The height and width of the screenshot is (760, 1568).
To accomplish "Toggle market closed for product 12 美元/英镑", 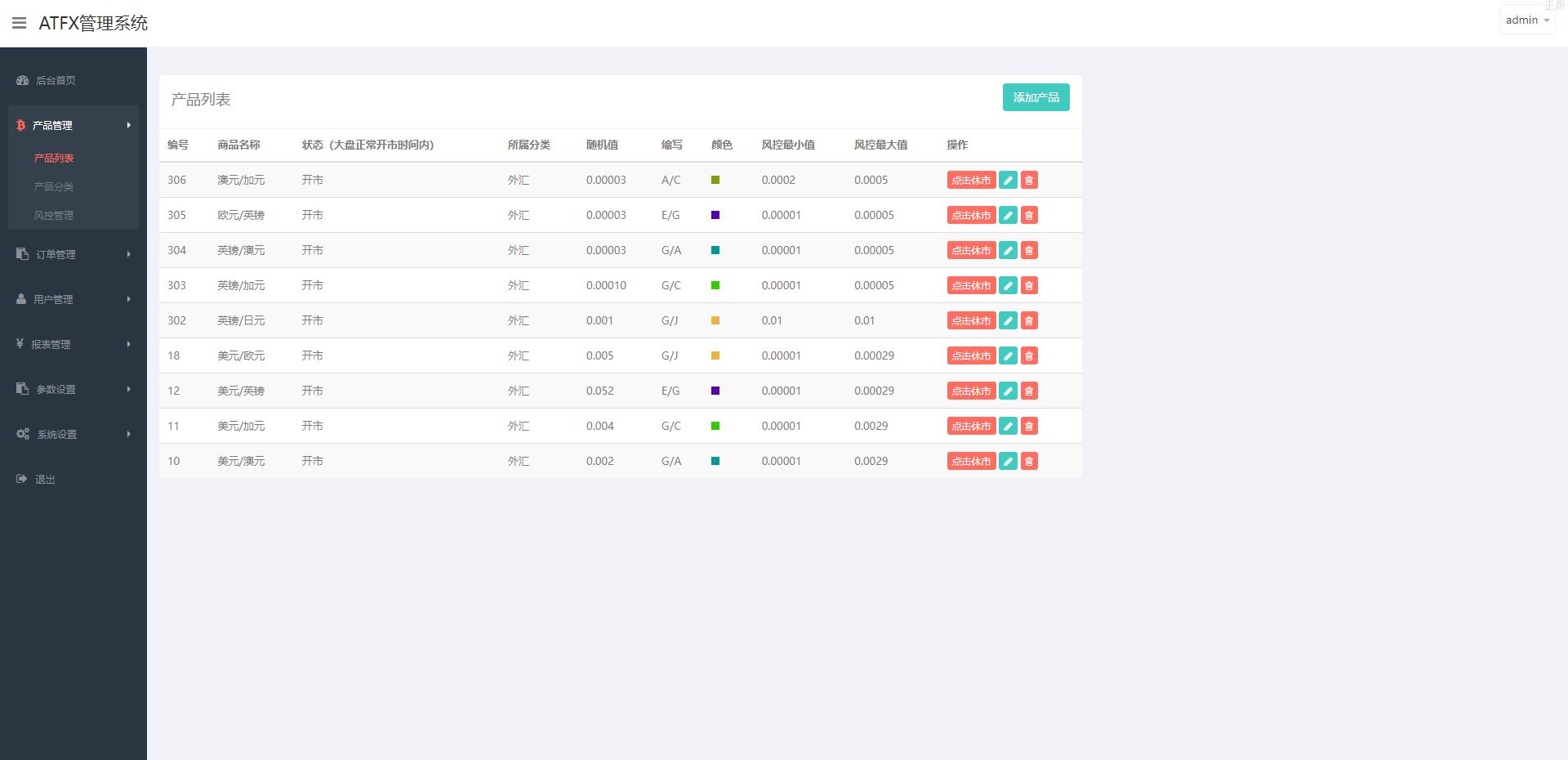I will (971, 391).
